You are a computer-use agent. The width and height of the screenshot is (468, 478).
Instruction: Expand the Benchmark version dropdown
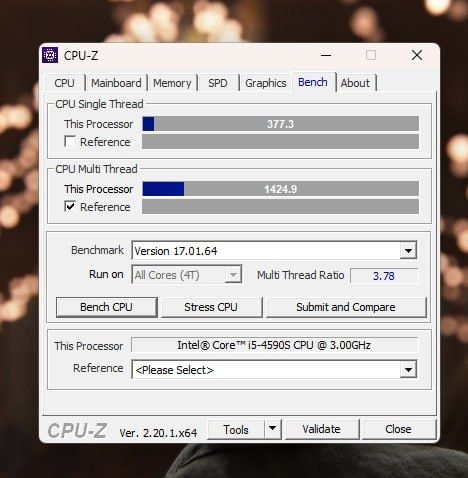[x=408, y=250]
